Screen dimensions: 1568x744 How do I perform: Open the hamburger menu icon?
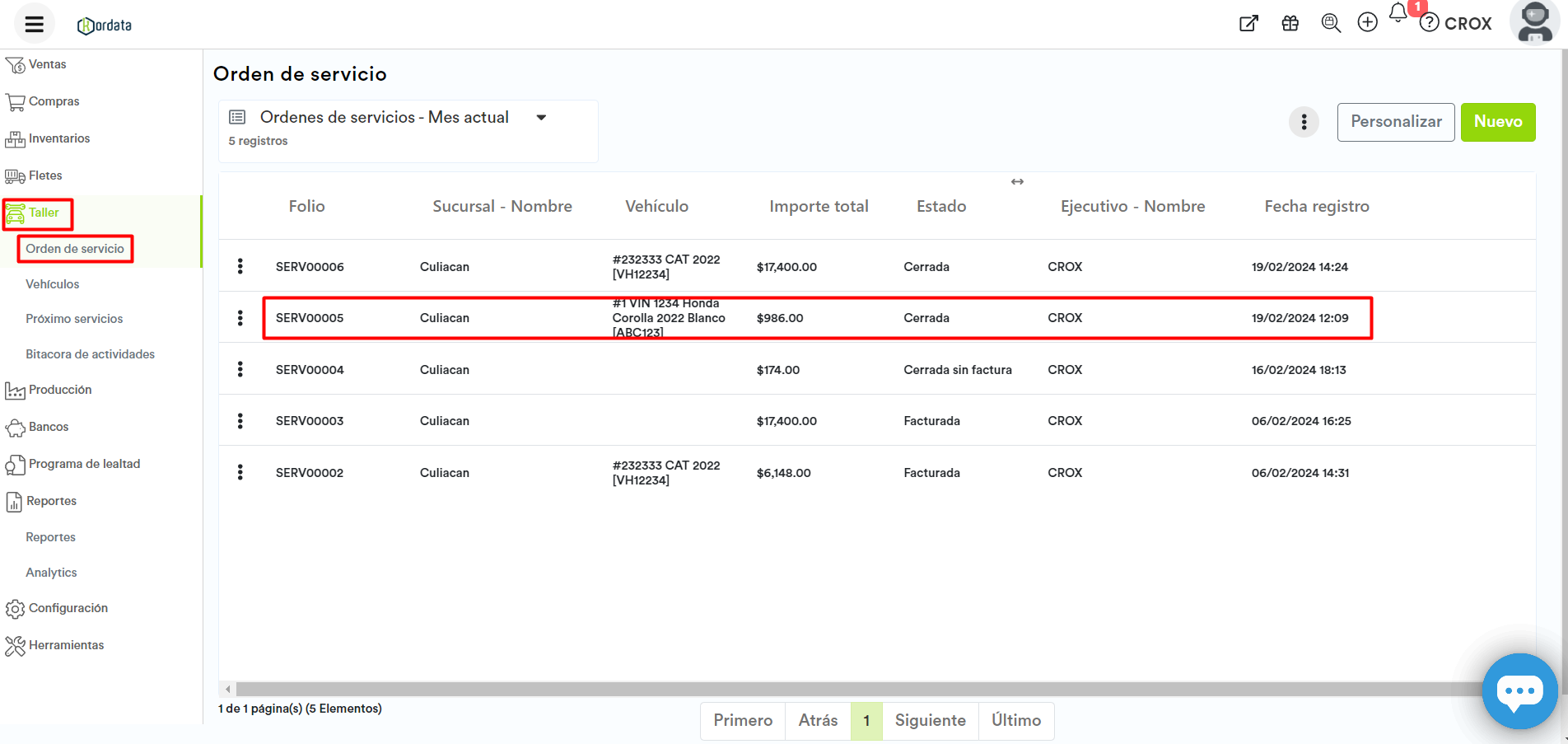[34, 24]
